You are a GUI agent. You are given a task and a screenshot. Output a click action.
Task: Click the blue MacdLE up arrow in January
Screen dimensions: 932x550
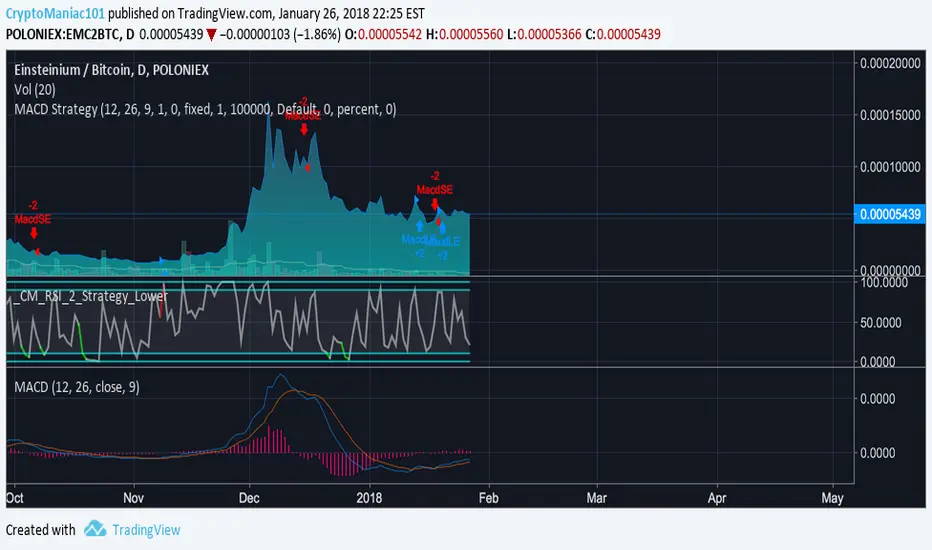coord(420,226)
